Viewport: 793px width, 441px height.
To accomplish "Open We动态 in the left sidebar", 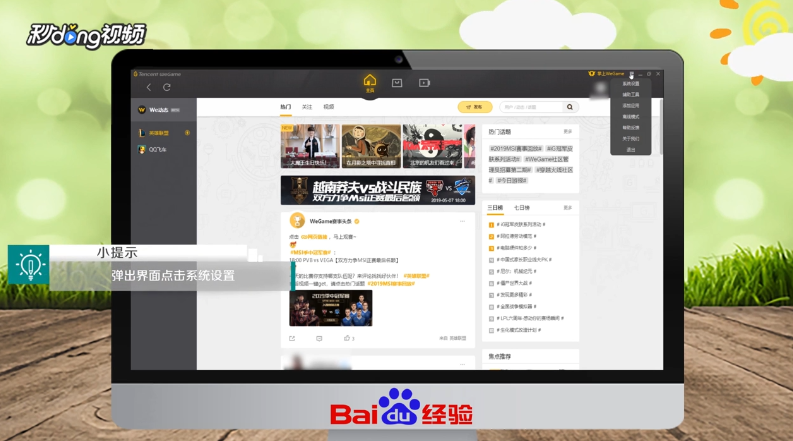I will (163, 110).
